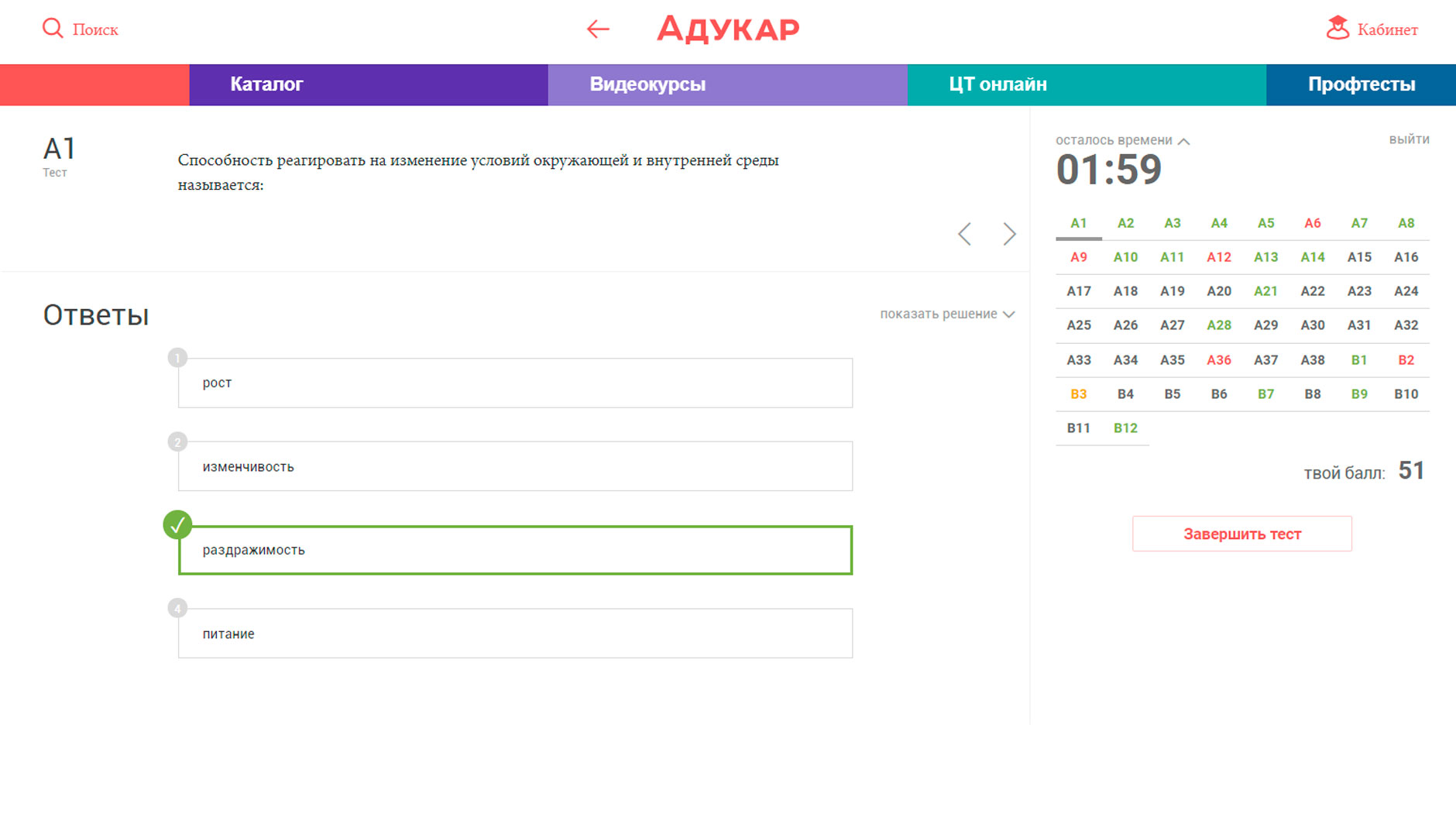Select the "раздражимость" answer box
1456x821 pixels.
coord(515,550)
